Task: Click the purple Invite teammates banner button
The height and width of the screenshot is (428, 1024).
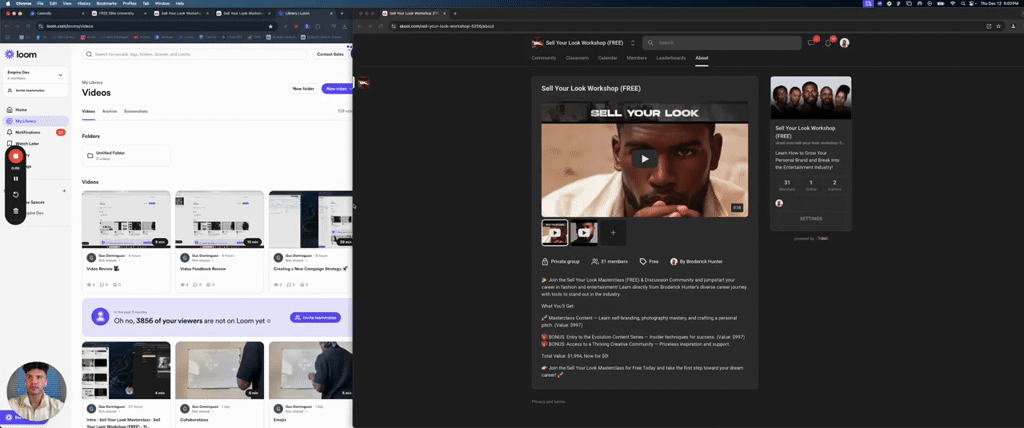Action: point(315,318)
